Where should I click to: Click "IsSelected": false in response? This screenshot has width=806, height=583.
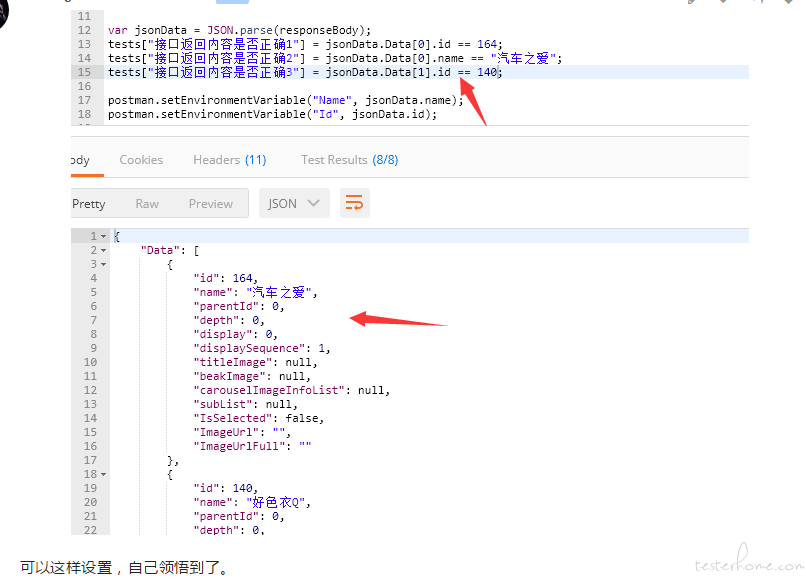(259, 418)
